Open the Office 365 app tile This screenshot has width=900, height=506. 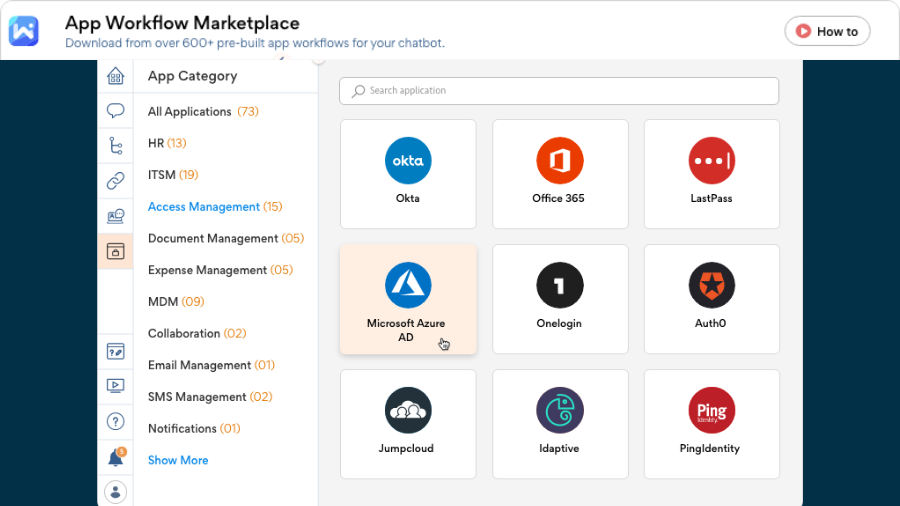(559, 173)
